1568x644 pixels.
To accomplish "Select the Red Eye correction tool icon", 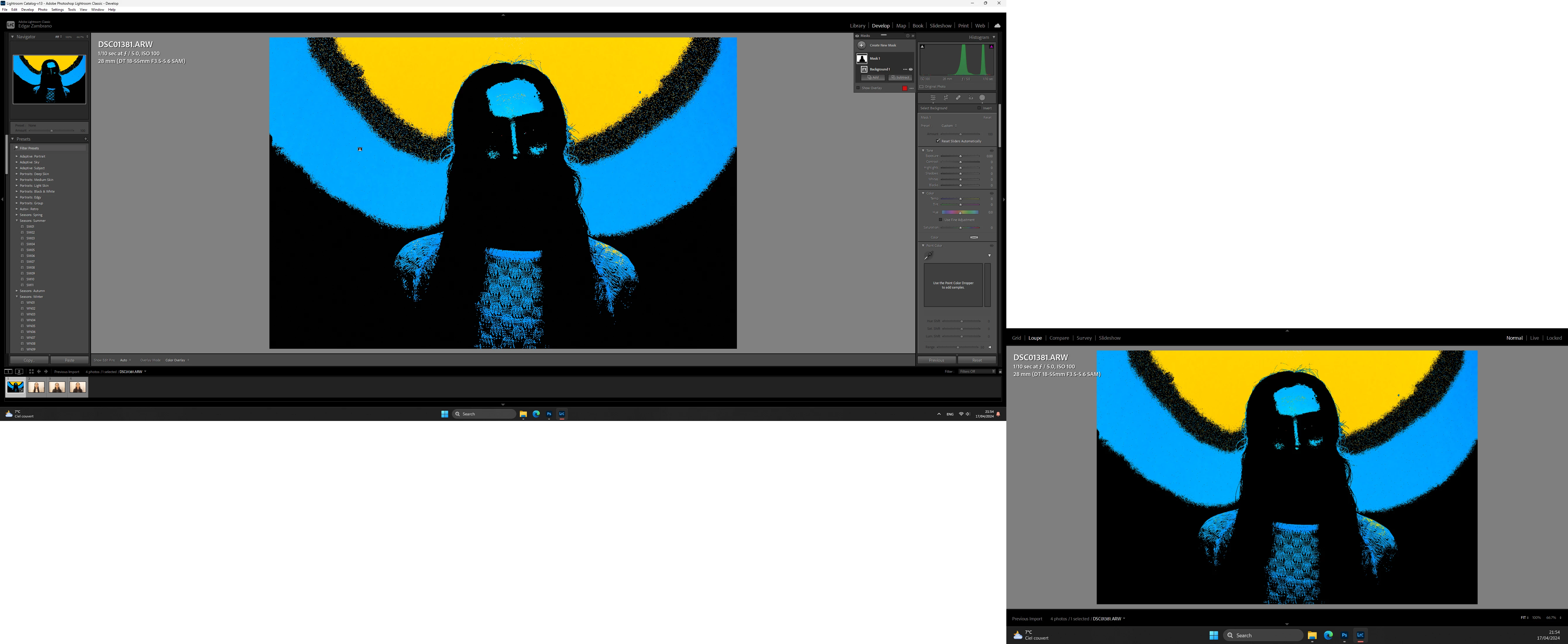I will tap(970, 98).
